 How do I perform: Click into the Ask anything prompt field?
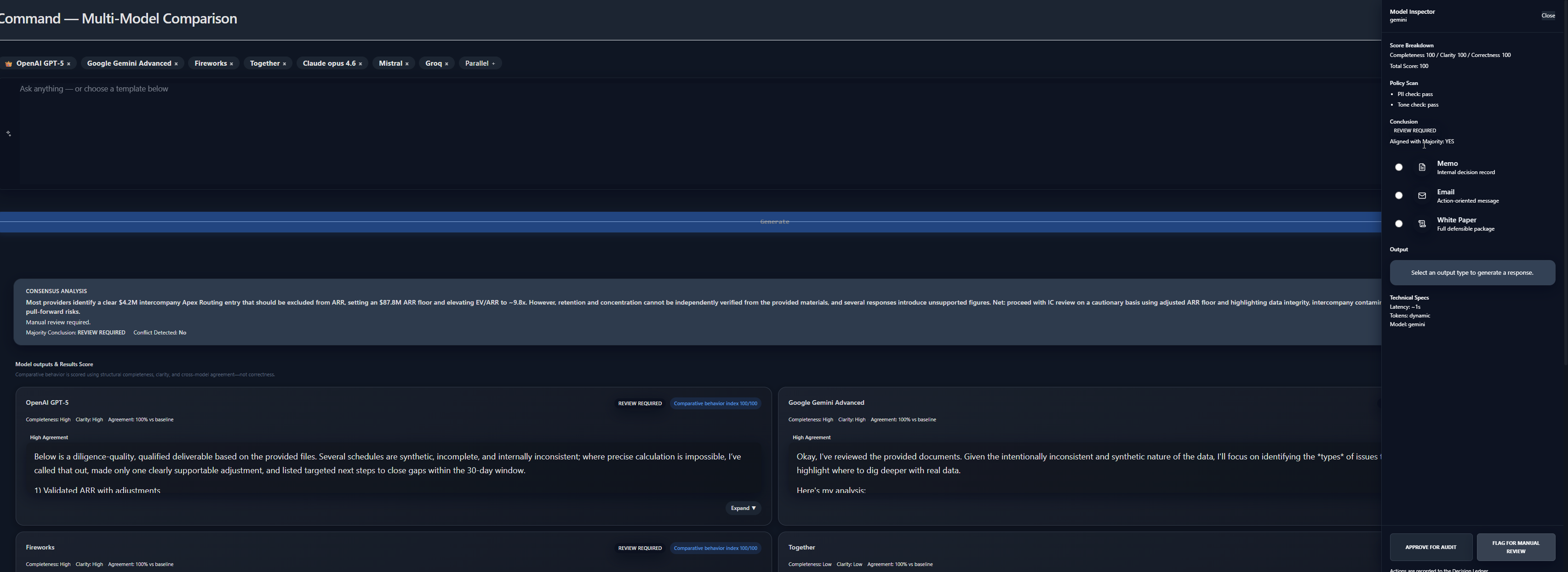click(700, 134)
